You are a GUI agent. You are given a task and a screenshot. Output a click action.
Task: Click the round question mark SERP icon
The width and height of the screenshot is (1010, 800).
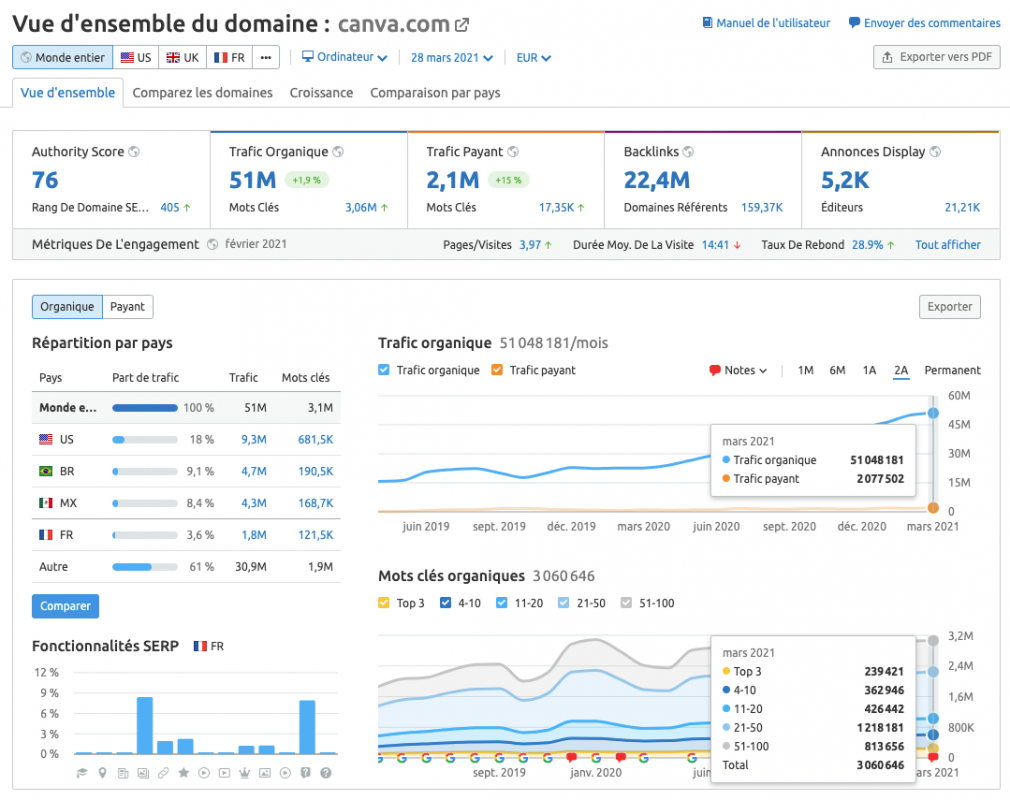pos(326,773)
